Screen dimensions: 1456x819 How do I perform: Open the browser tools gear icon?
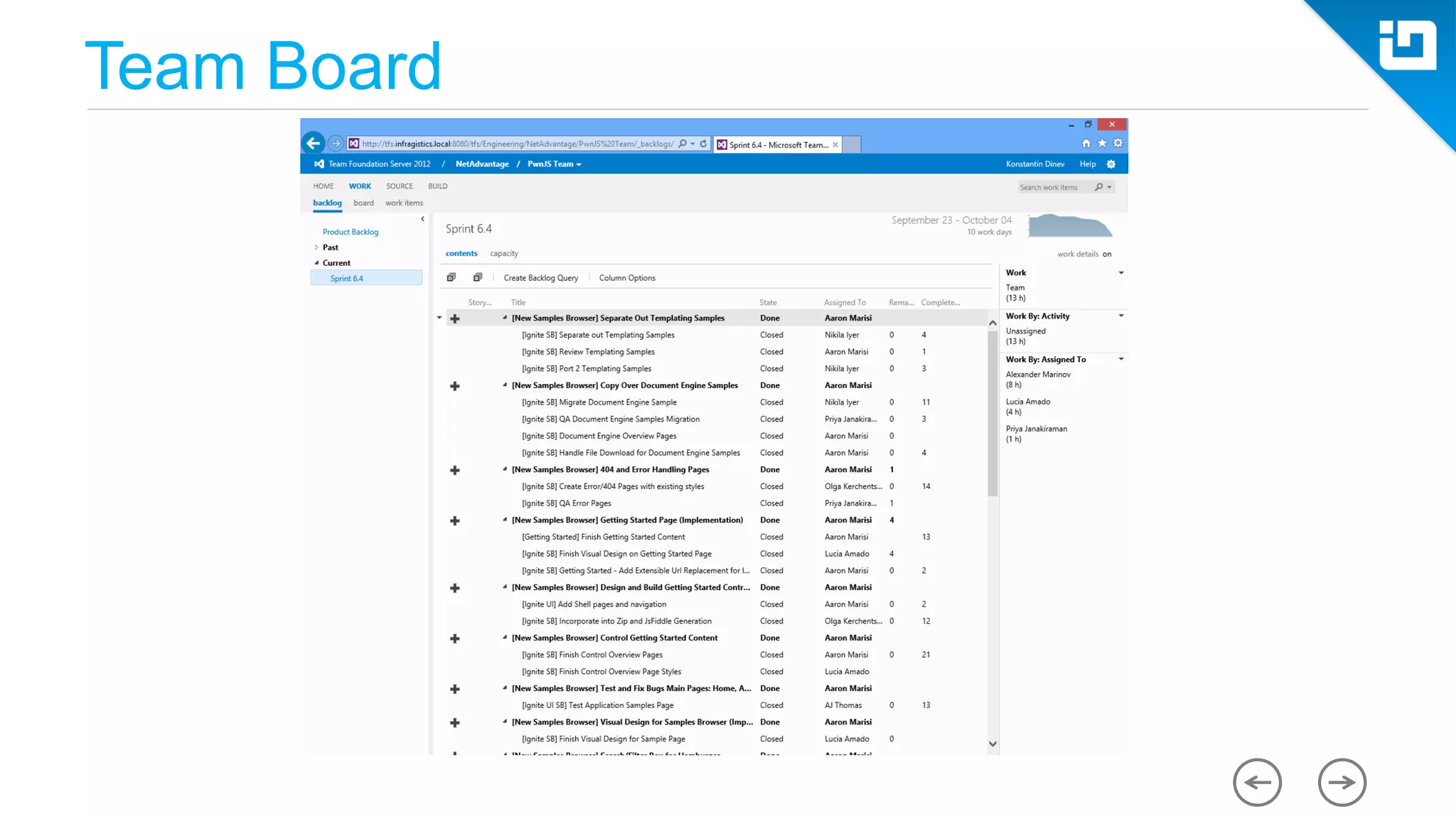point(1118,143)
